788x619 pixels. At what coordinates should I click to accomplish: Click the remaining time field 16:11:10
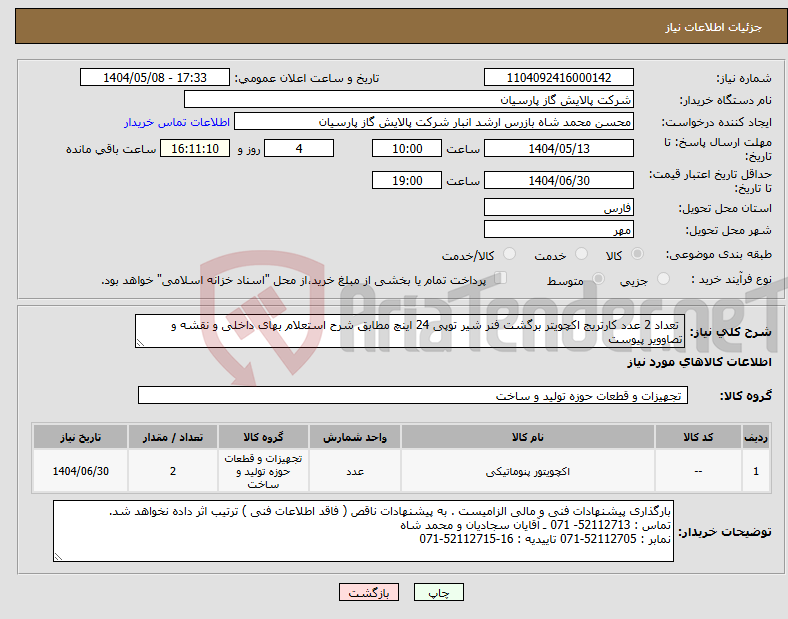point(195,148)
